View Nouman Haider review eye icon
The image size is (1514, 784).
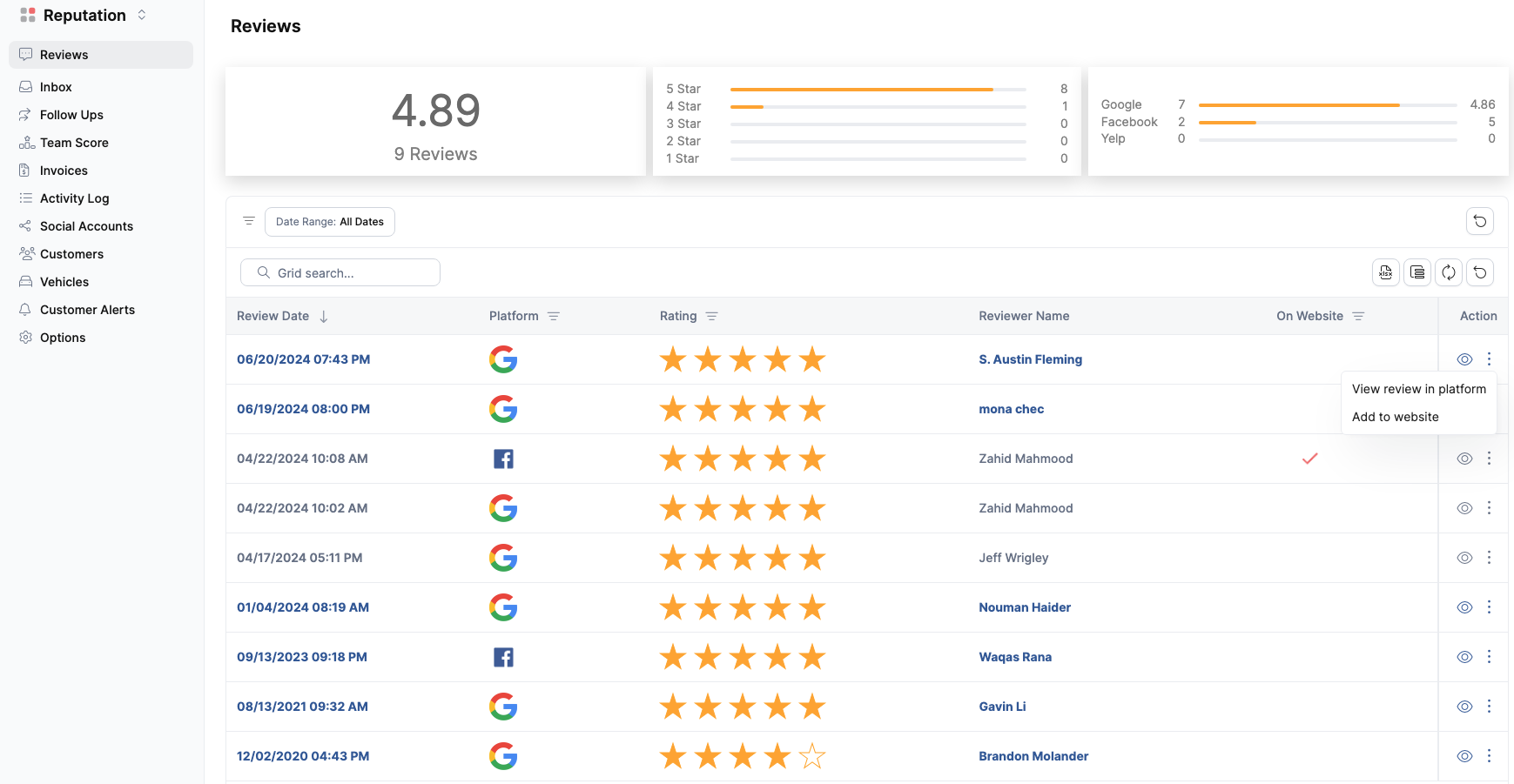pos(1465,607)
